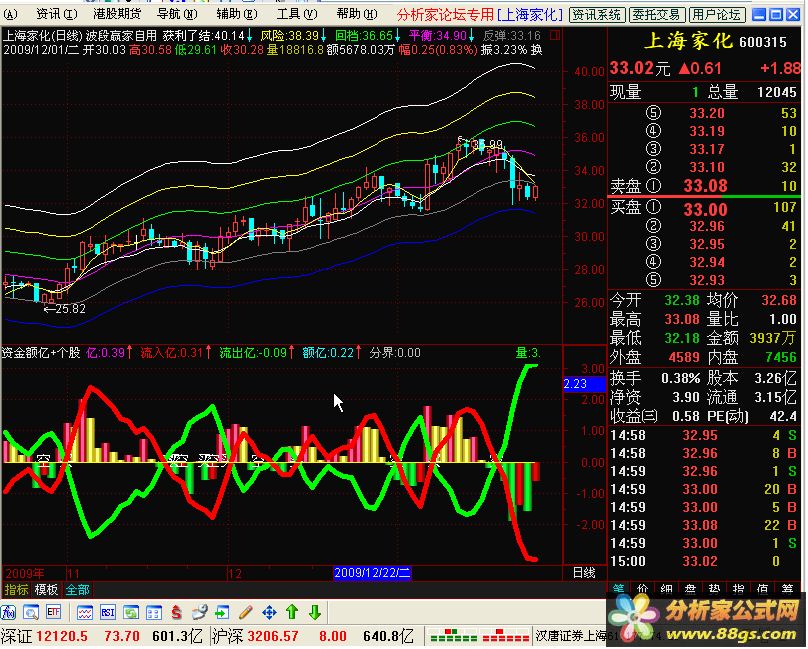This screenshot has height=649, width=808.
Task: Open the 港股期货 menu
Action: 116,14
